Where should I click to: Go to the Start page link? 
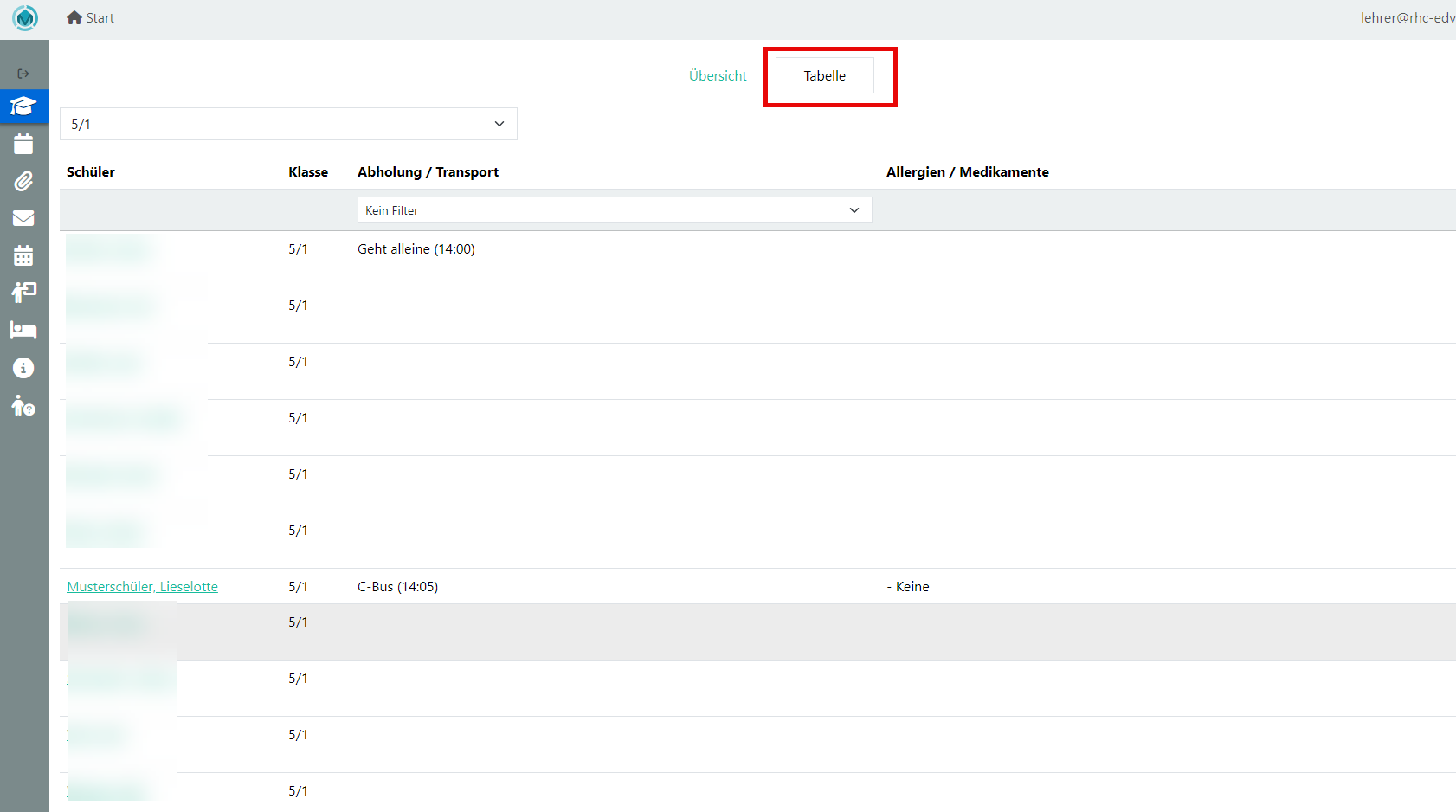coord(100,17)
